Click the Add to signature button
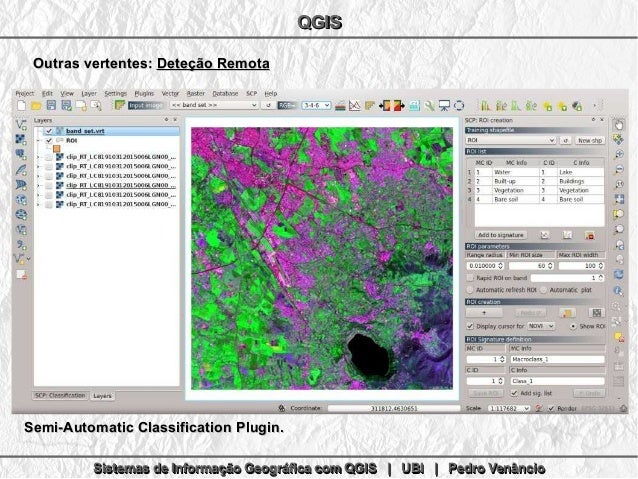638x479 pixels. 500,235
